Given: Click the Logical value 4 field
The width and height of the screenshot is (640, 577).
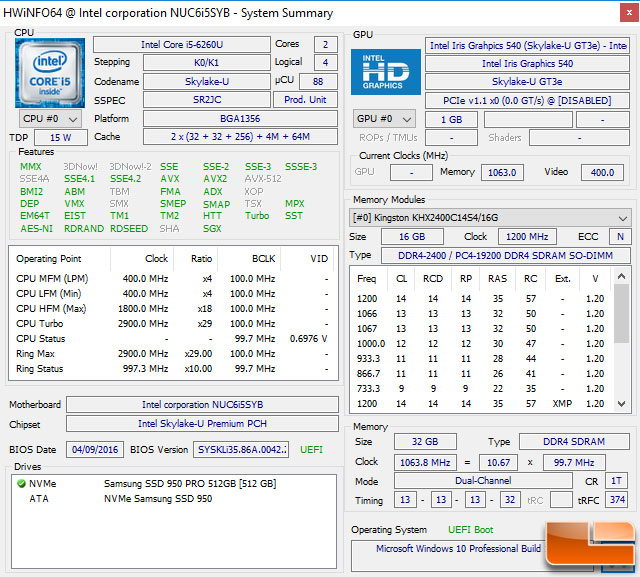Looking at the screenshot, I should pyautogui.click(x=326, y=62).
